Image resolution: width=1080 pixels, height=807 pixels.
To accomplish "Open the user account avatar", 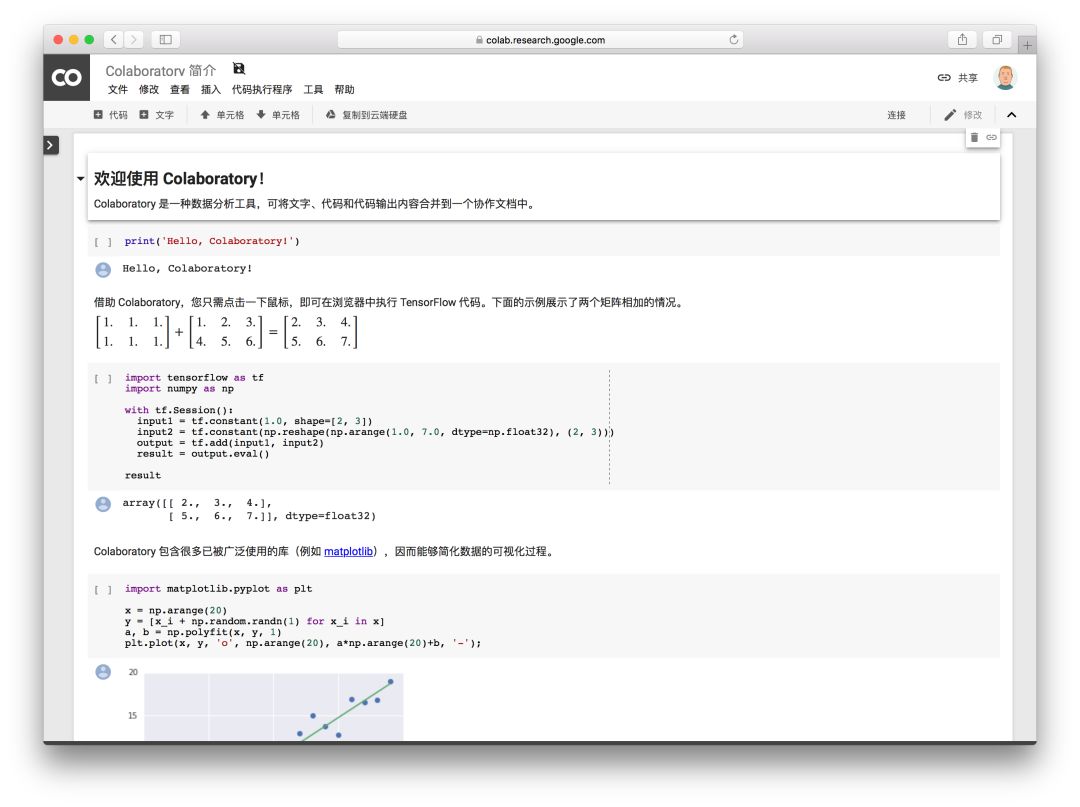I will (1006, 78).
